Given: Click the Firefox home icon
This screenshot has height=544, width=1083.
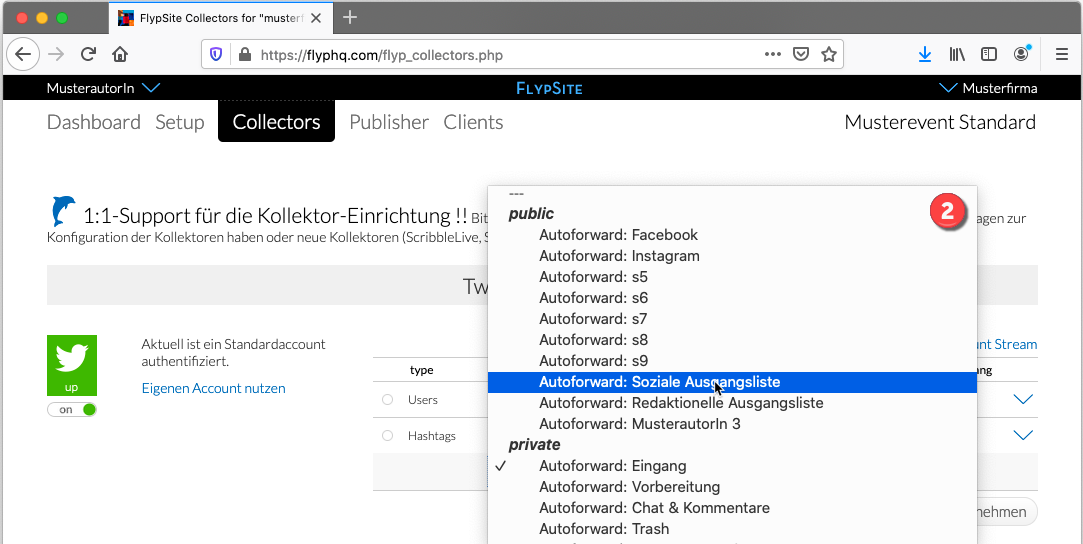Looking at the screenshot, I should click(120, 55).
